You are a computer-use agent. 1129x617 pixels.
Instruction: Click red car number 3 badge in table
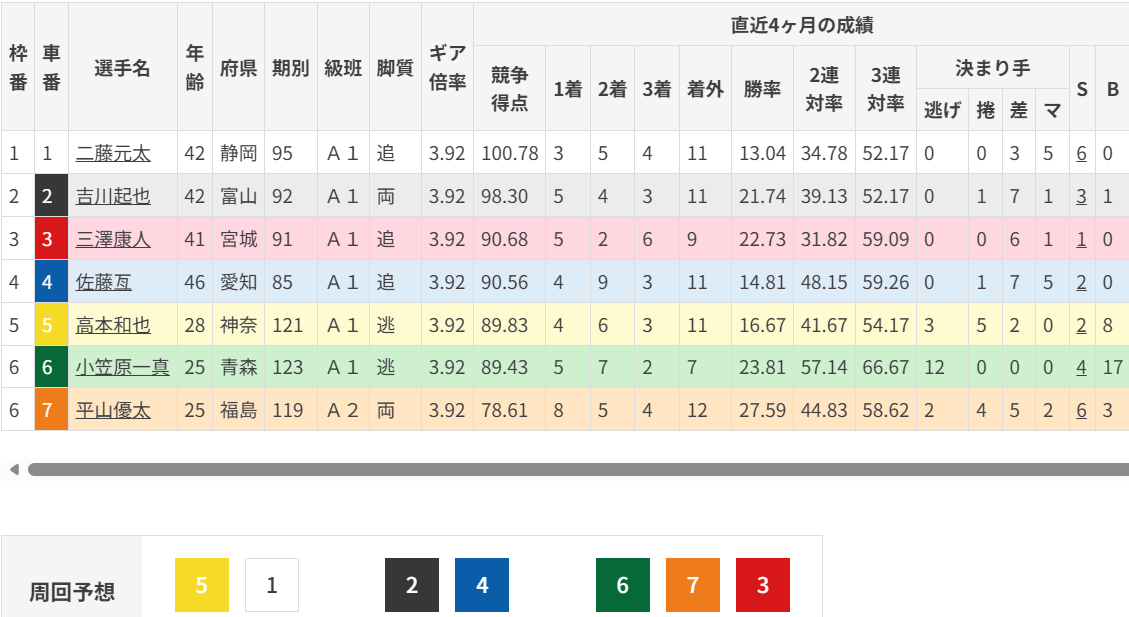pyautogui.click(x=48, y=240)
